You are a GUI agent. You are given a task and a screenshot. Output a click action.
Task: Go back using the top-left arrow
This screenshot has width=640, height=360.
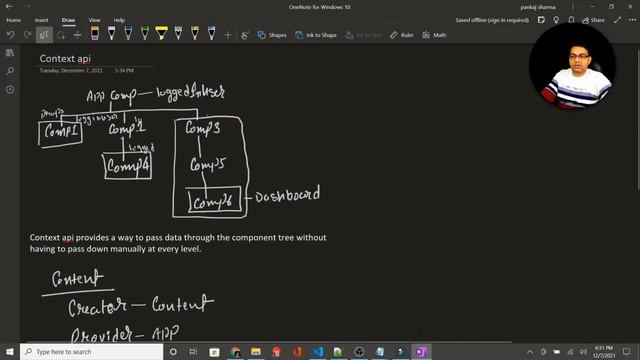click(9, 7)
